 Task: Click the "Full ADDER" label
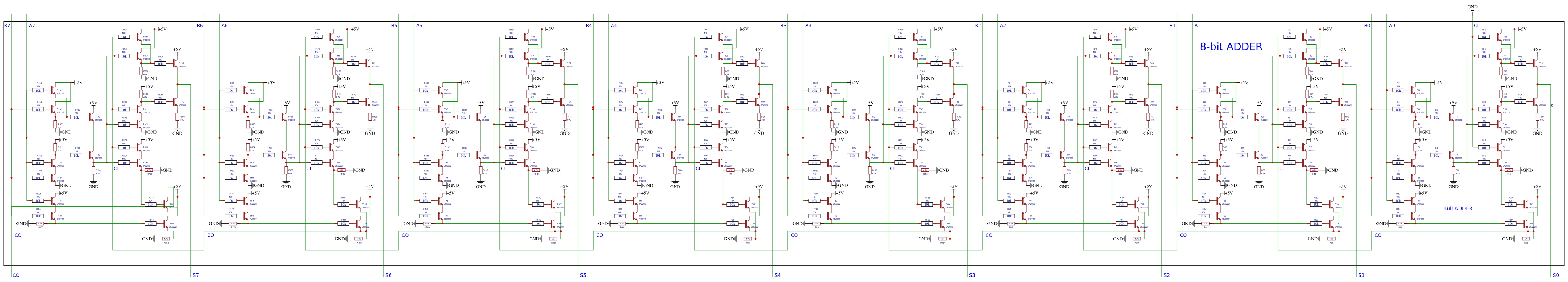coord(1459,208)
